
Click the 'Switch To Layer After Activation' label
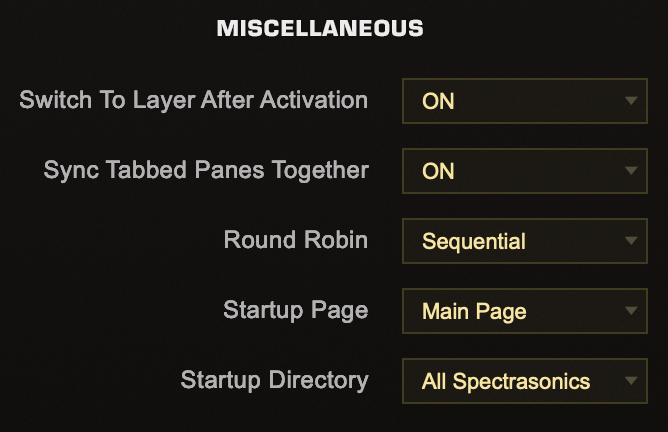(x=194, y=100)
